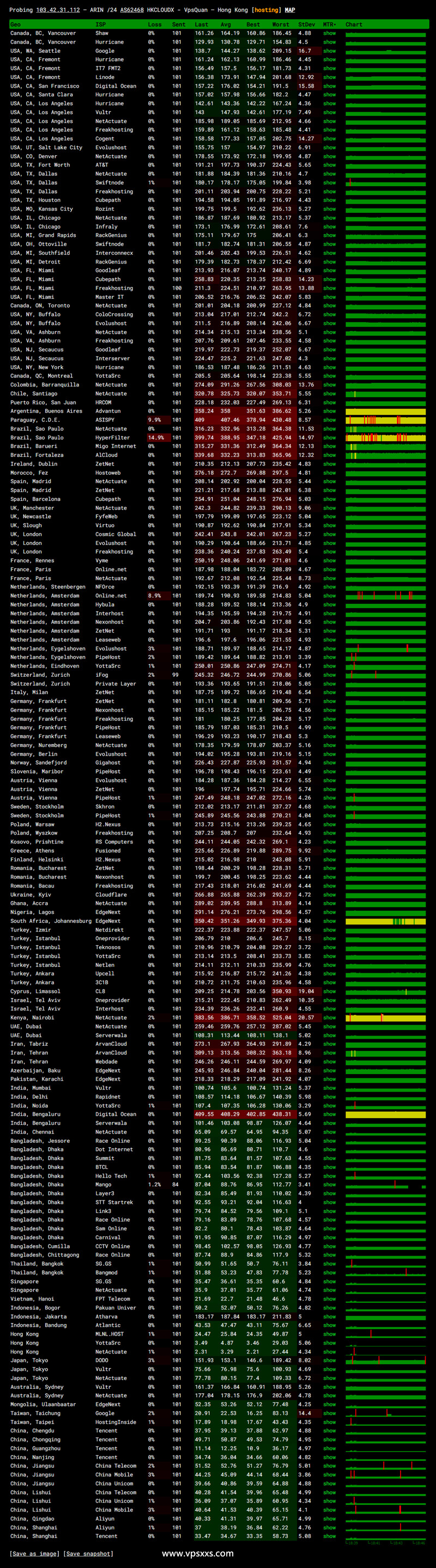Click the chart for the Argentina, Buenos Aires row
Screen dimensions: 436x1568
[385, 411]
